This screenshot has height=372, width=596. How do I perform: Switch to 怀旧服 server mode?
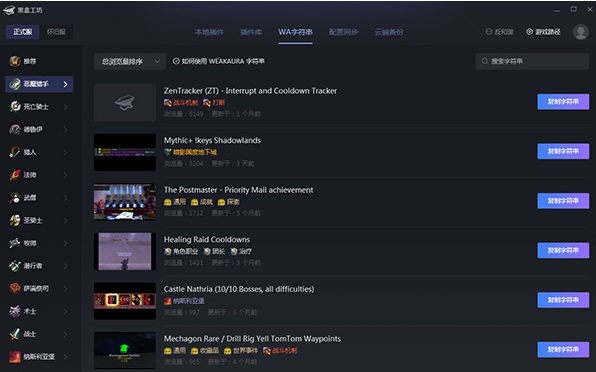coord(56,32)
